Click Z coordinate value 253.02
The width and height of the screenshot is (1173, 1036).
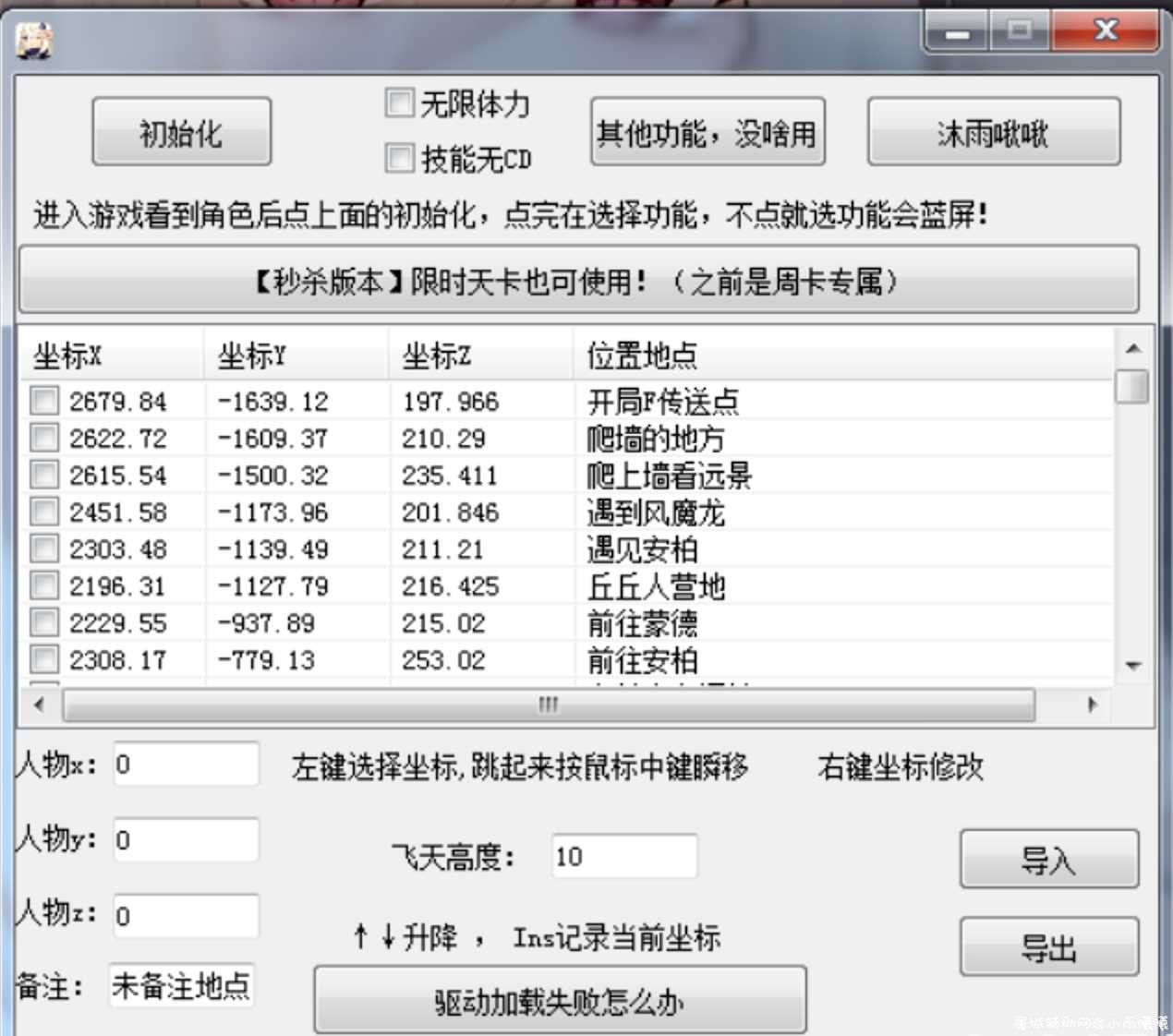[x=442, y=660]
